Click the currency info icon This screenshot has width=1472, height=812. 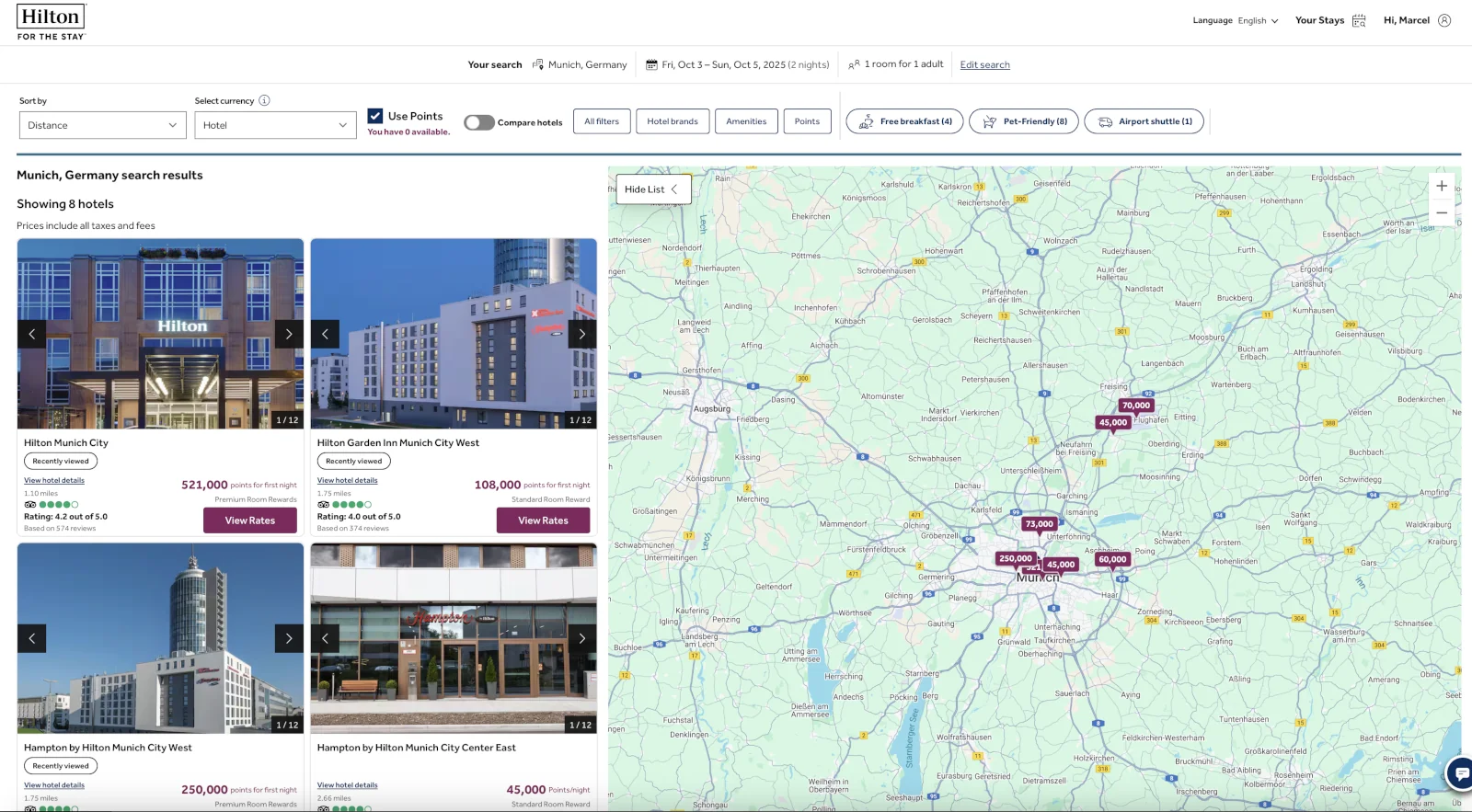point(264,100)
